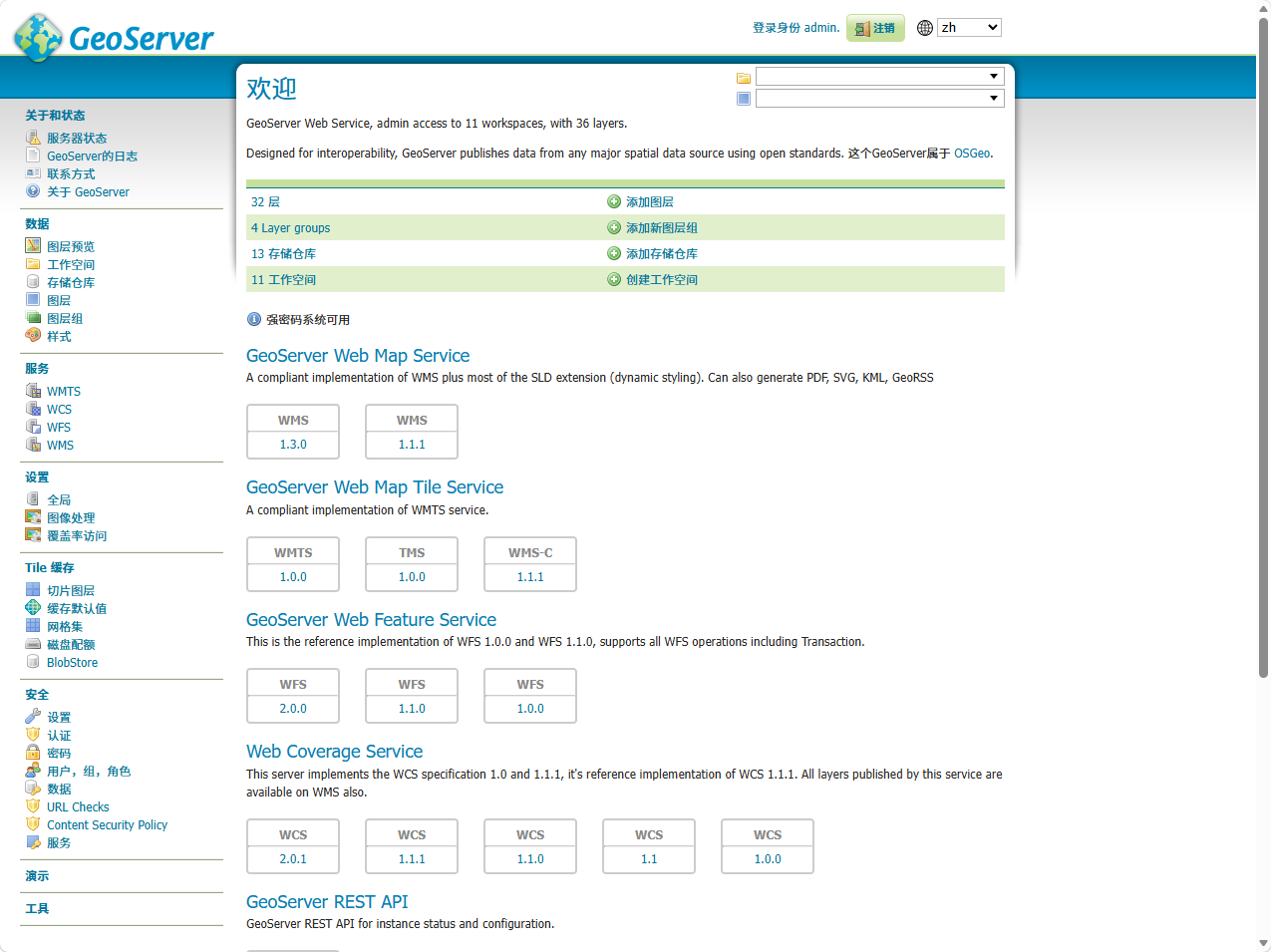Open the workspace filter dropdown beside the folder icon
Image resolution: width=1271 pixels, height=952 pixels.
(x=879, y=77)
